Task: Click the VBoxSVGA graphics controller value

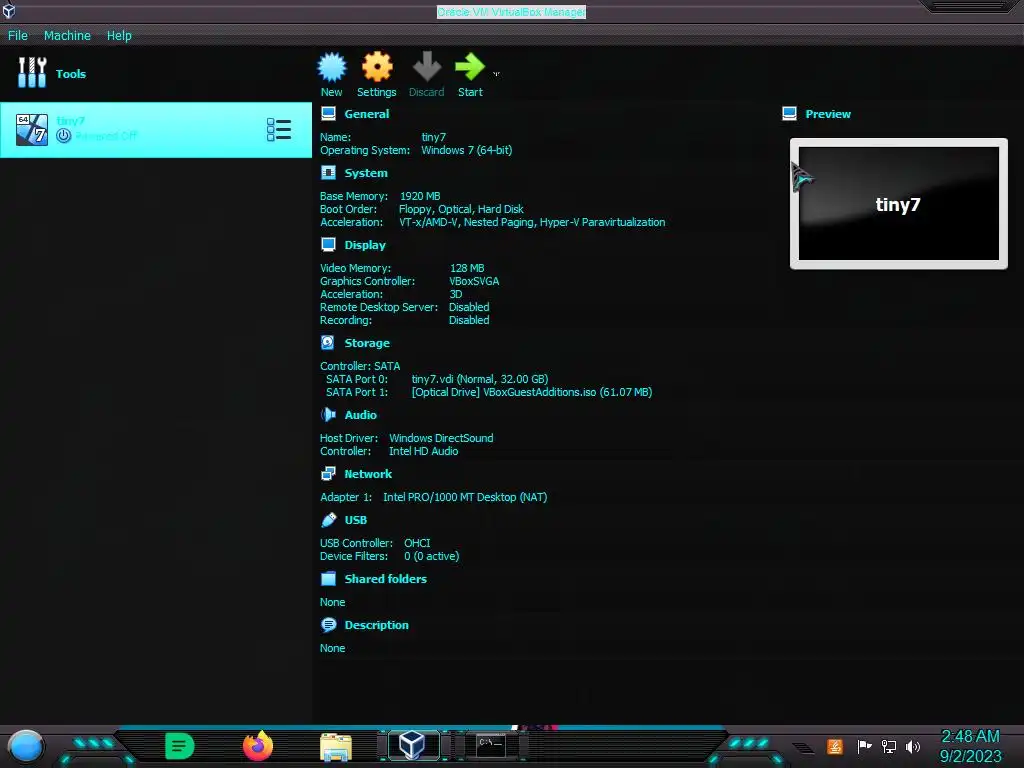Action: coord(474,281)
